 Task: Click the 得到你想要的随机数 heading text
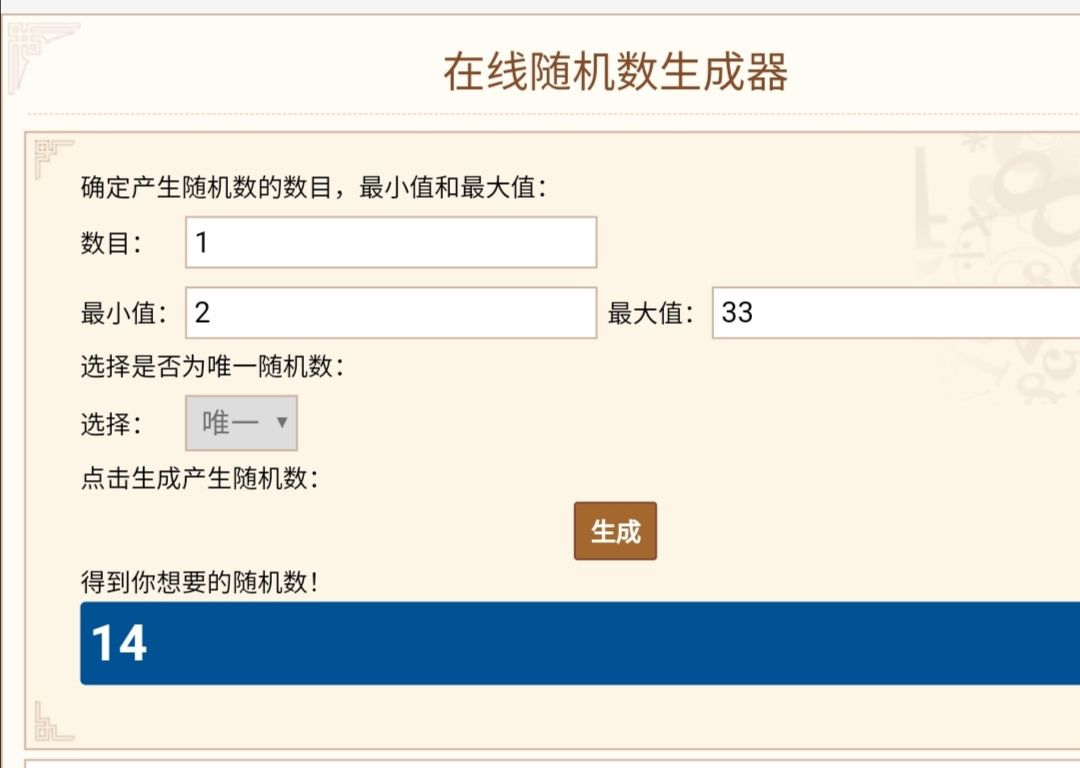point(199,582)
